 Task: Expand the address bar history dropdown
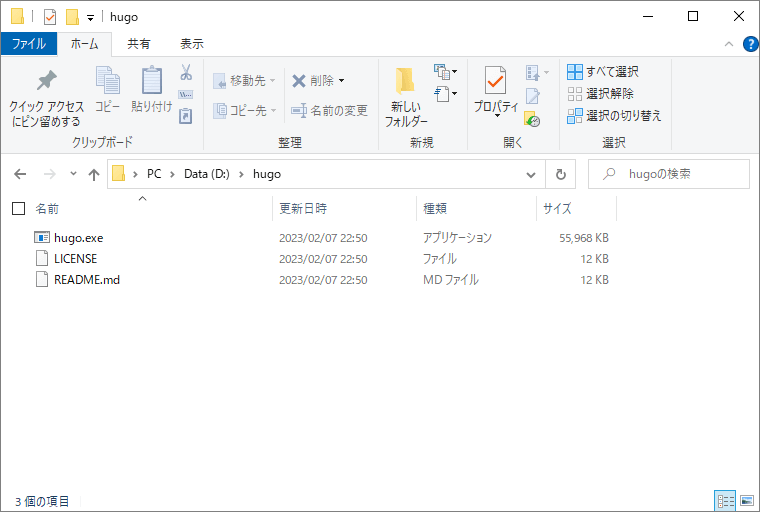point(532,174)
